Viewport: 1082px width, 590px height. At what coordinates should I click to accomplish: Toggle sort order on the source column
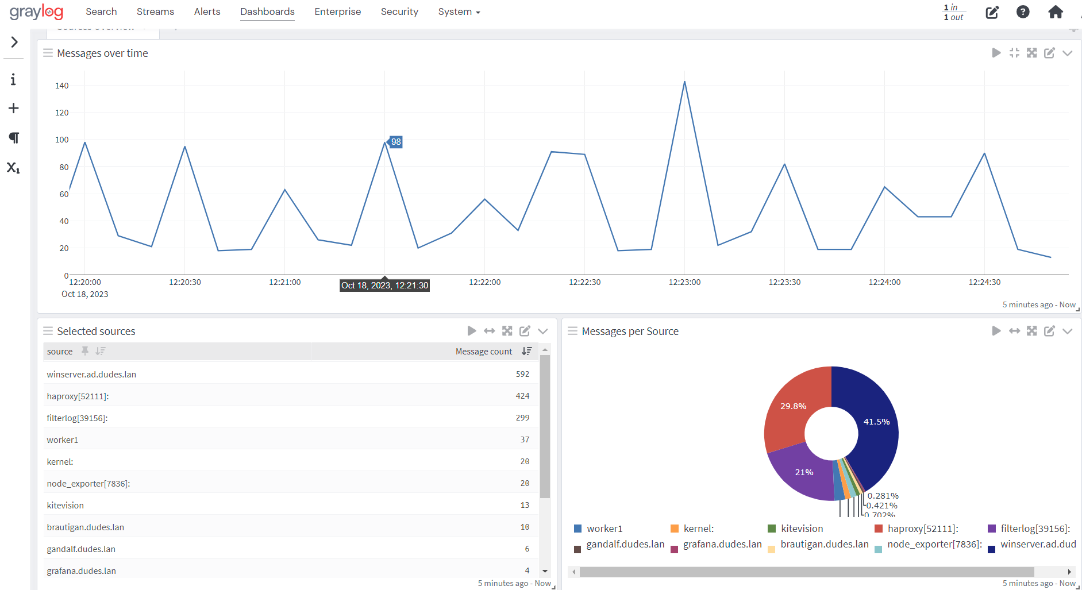100,351
